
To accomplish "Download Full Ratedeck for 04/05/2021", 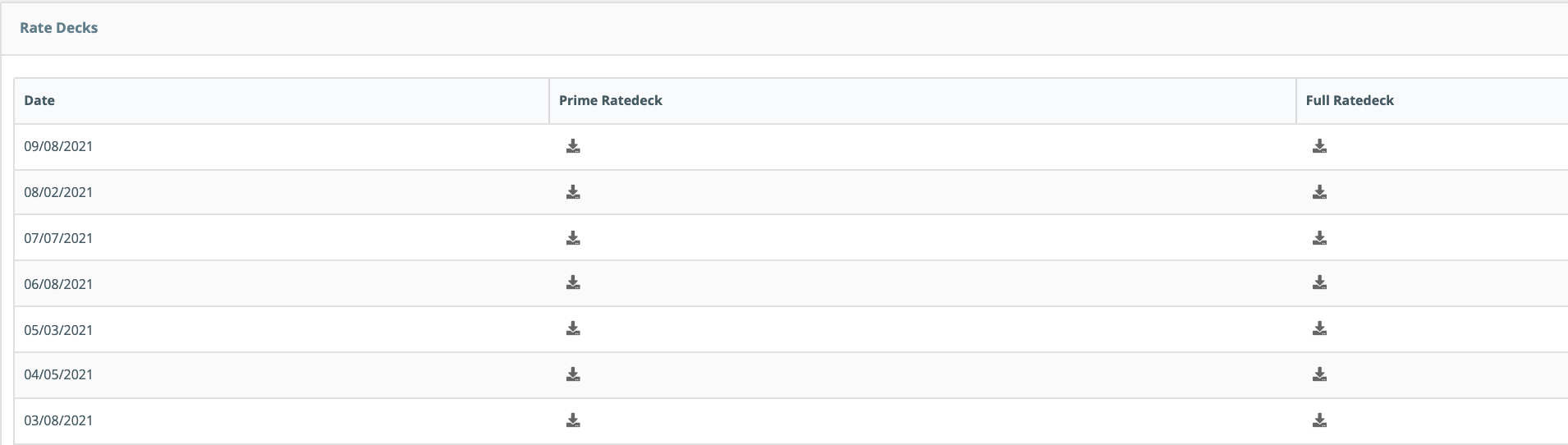I will (x=1319, y=374).
